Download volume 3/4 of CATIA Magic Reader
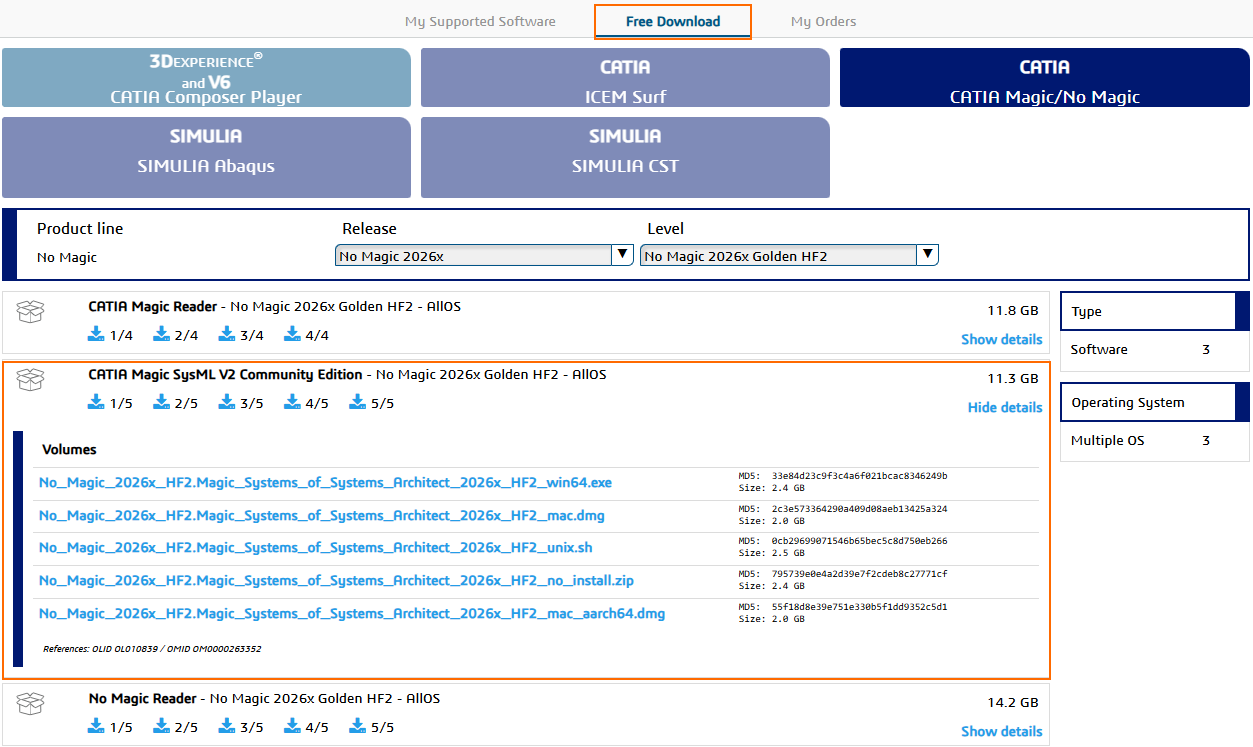The height and width of the screenshot is (747, 1253). pos(240,335)
